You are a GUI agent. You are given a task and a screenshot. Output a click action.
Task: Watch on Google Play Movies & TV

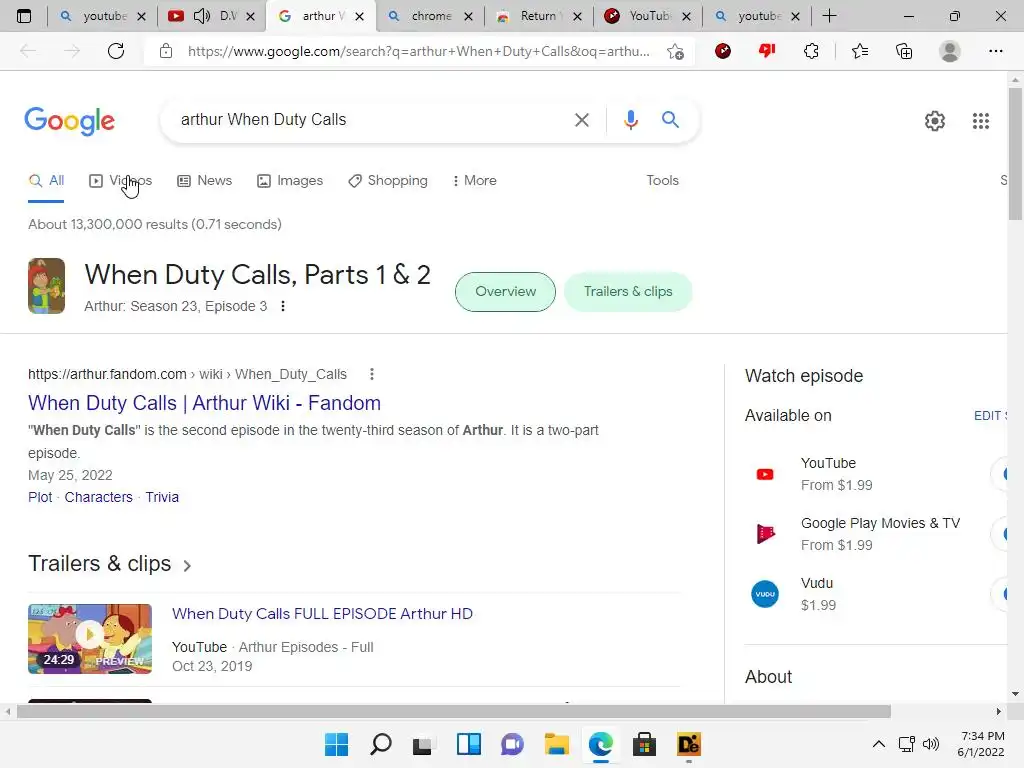[x=875, y=534]
